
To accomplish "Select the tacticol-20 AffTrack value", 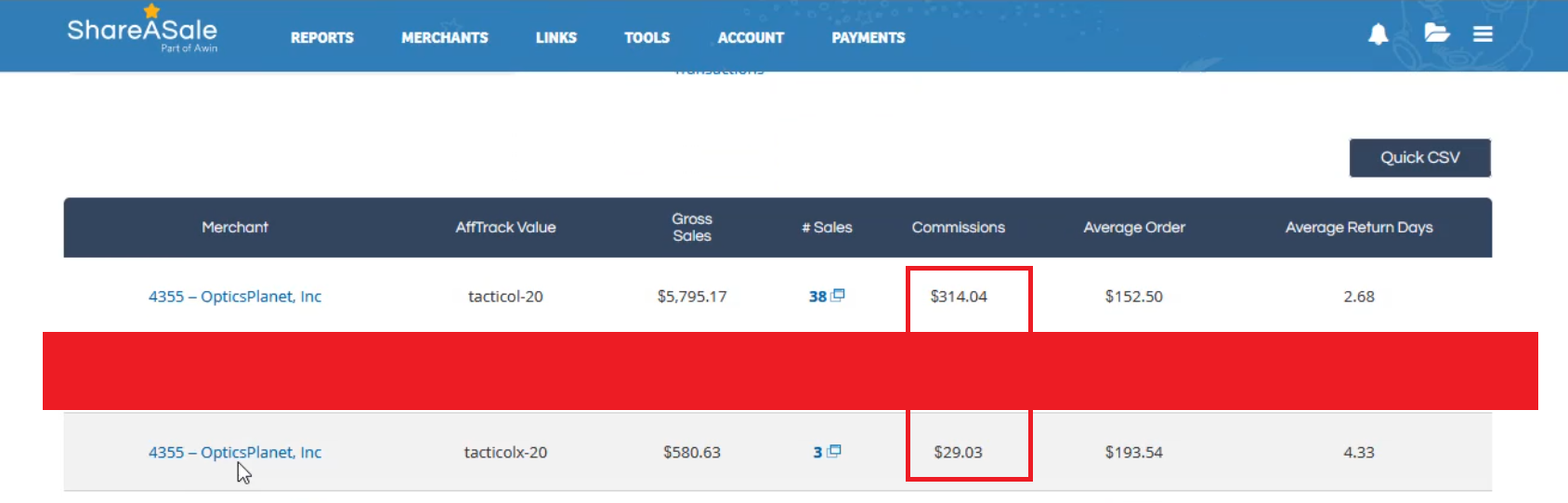I will pyautogui.click(x=505, y=297).
